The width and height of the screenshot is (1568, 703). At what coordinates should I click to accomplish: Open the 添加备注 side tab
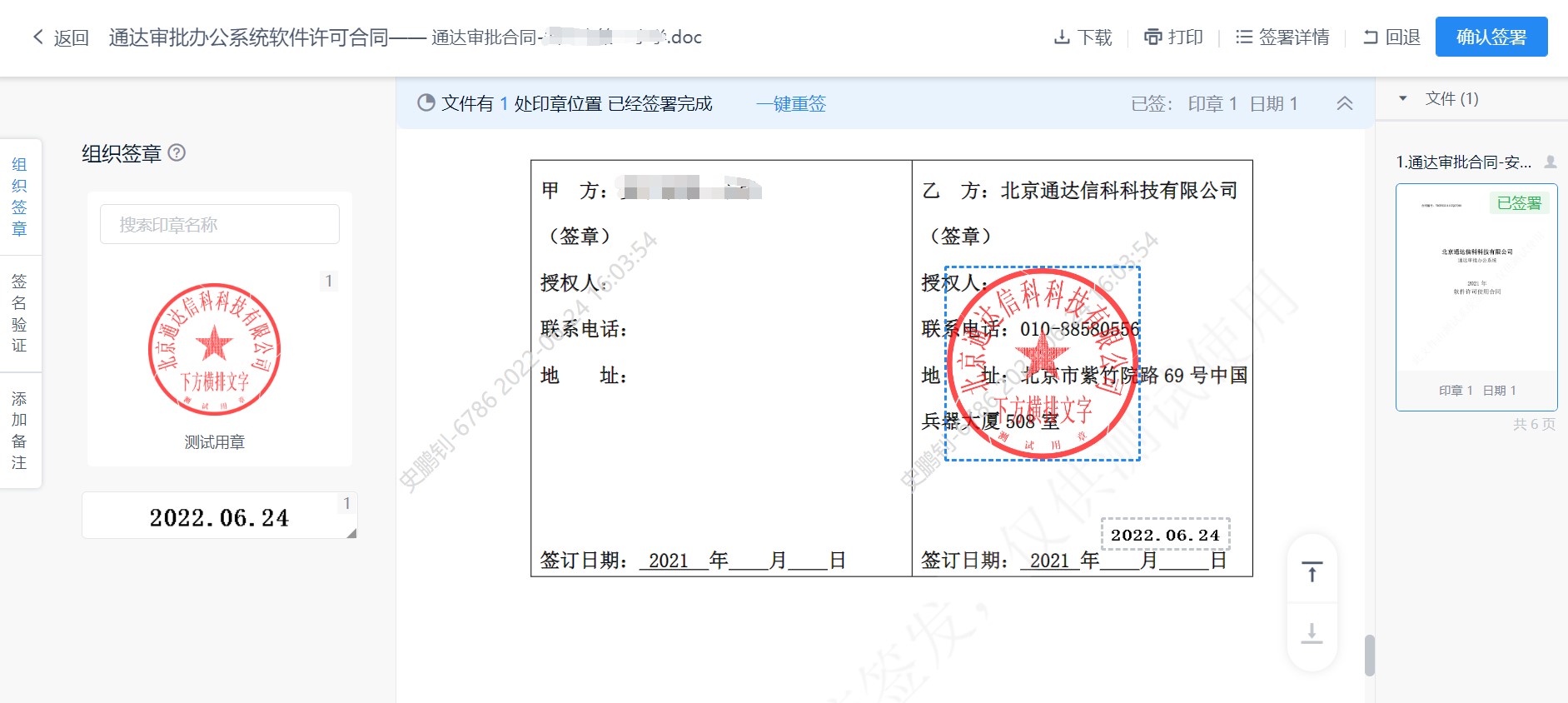20,431
